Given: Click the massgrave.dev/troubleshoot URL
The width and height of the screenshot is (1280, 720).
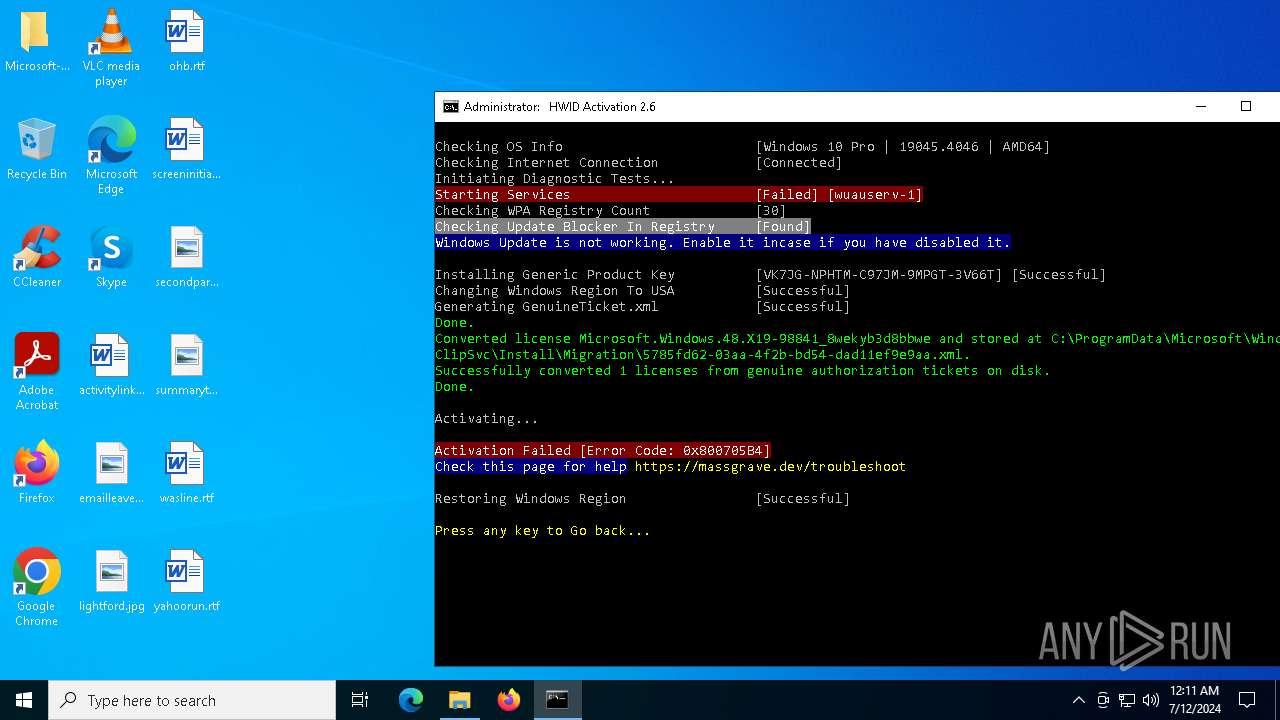Looking at the screenshot, I should click(x=770, y=467).
